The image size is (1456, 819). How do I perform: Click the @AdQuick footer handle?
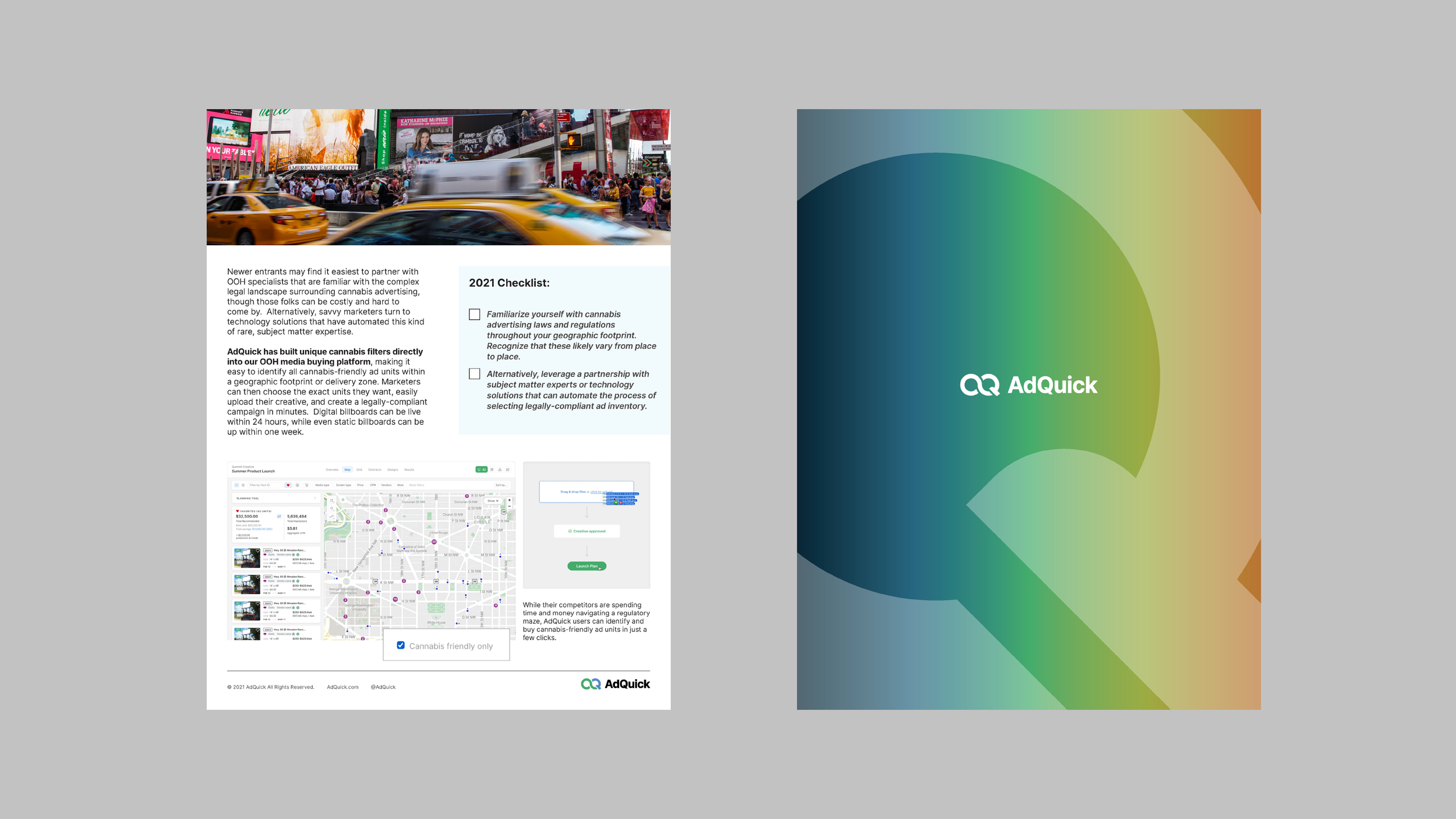coord(383,687)
